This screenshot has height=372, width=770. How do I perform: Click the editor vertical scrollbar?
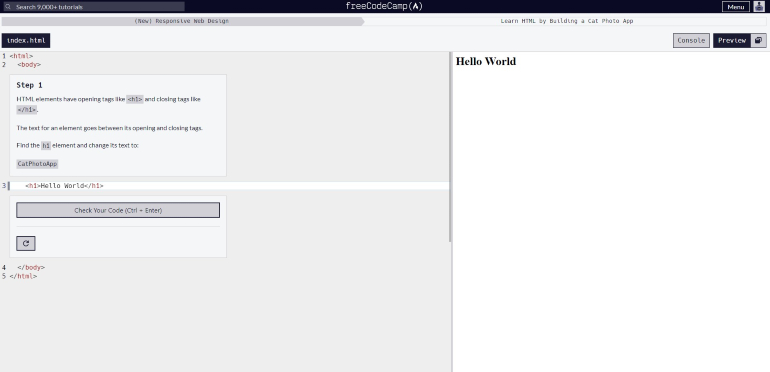point(450,147)
